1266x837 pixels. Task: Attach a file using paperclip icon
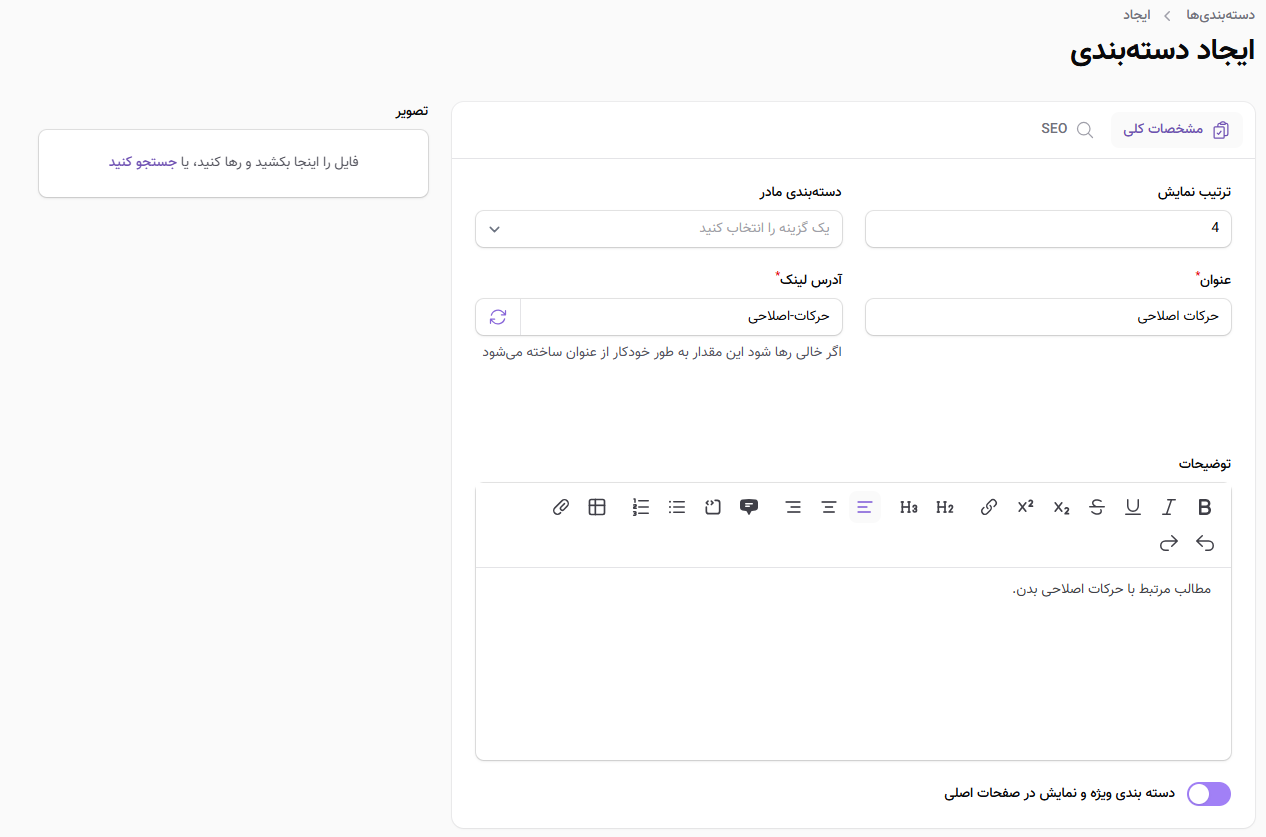(x=561, y=507)
